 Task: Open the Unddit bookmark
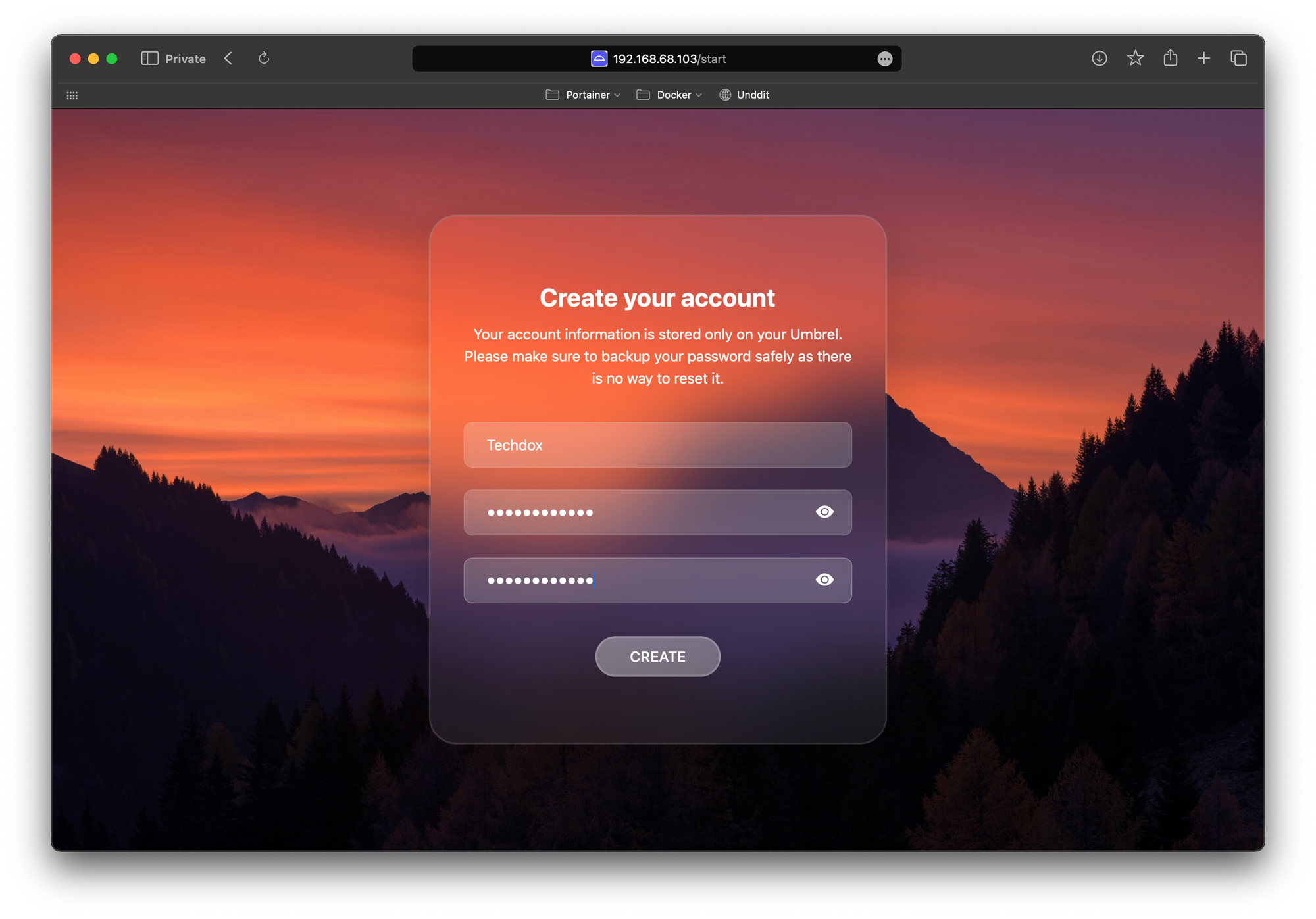point(744,95)
